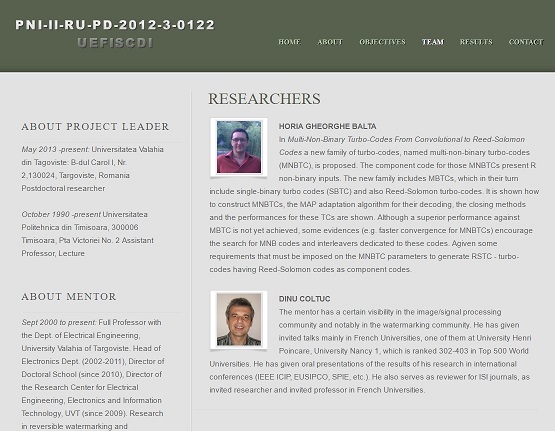Image resolution: width=555 pixels, height=431 pixels.
Task: Select the TEAM navigation tab
Action: [x=433, y=42]
